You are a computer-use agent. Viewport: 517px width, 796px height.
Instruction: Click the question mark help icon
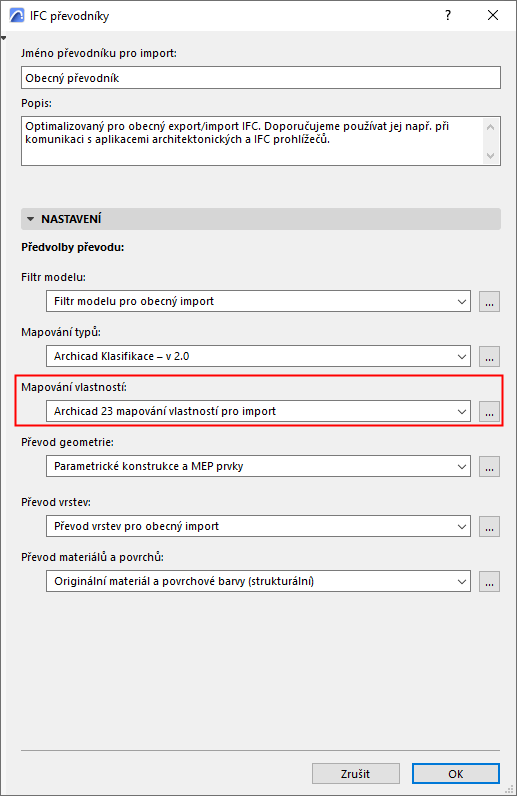click(x=447, y=15)
